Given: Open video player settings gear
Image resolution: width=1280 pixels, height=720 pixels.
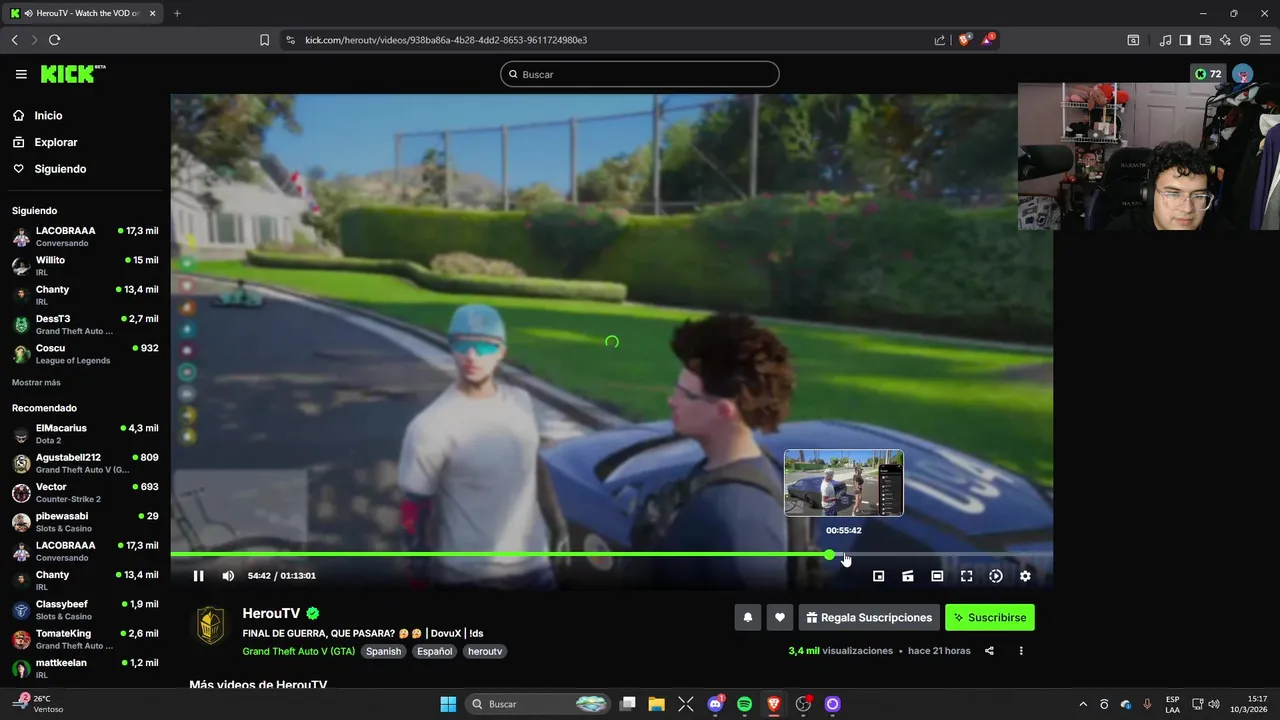Looking at the screenshot, I should pos(1025,576).
